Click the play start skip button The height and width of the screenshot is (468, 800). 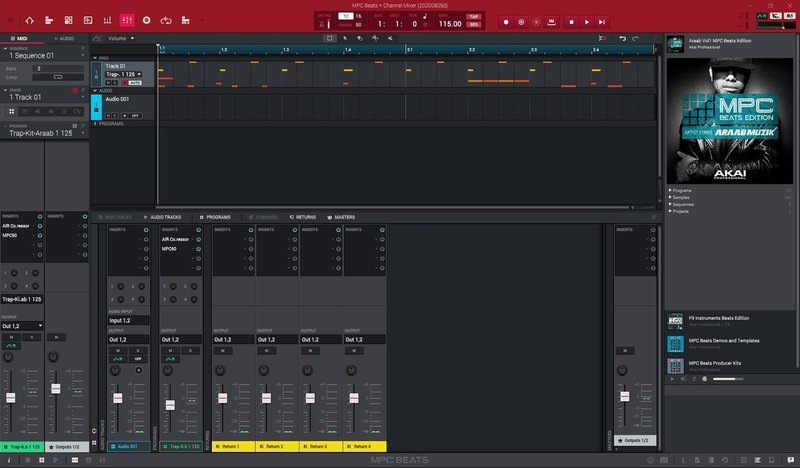point(602,22)
